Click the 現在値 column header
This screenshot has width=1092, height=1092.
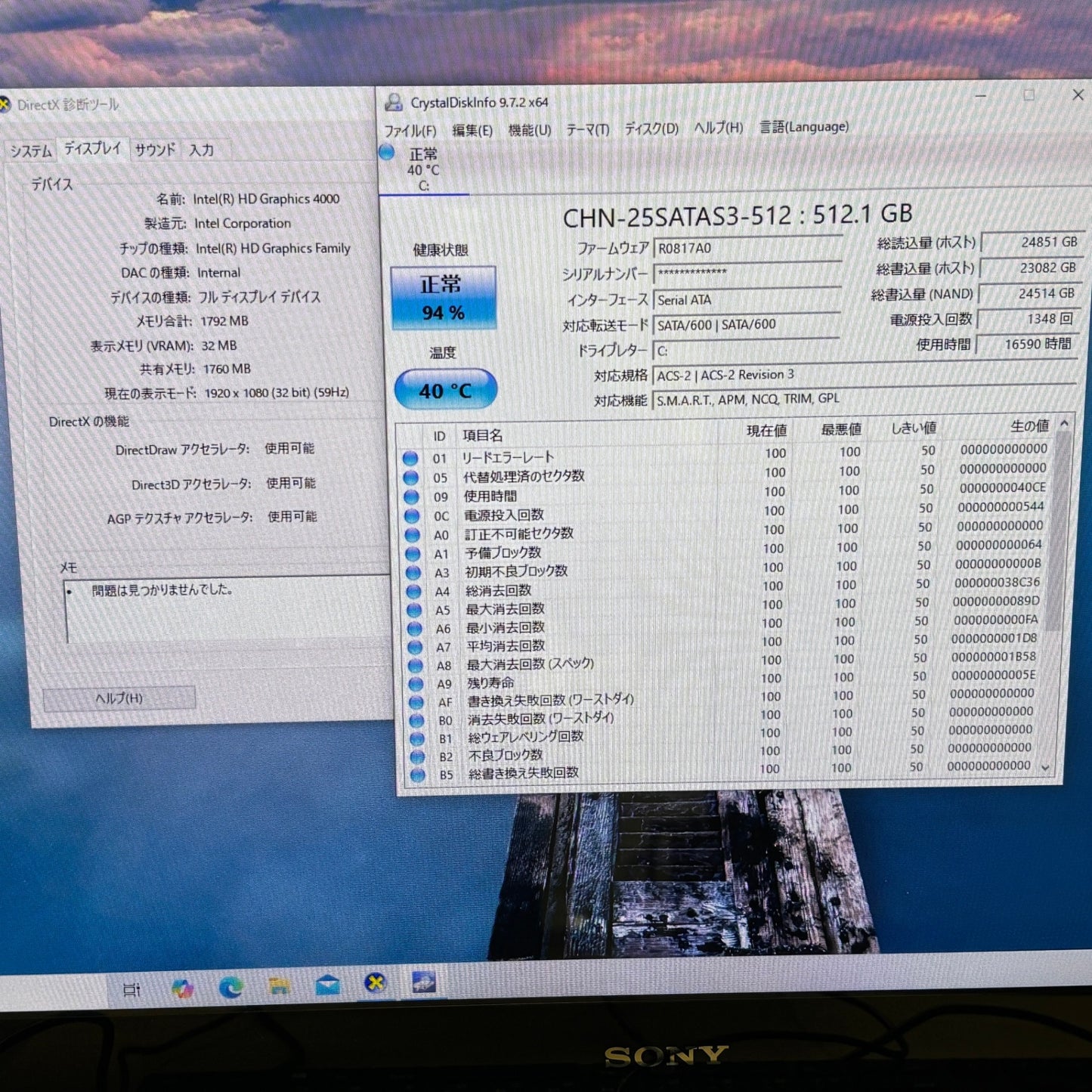click(766, 431)
